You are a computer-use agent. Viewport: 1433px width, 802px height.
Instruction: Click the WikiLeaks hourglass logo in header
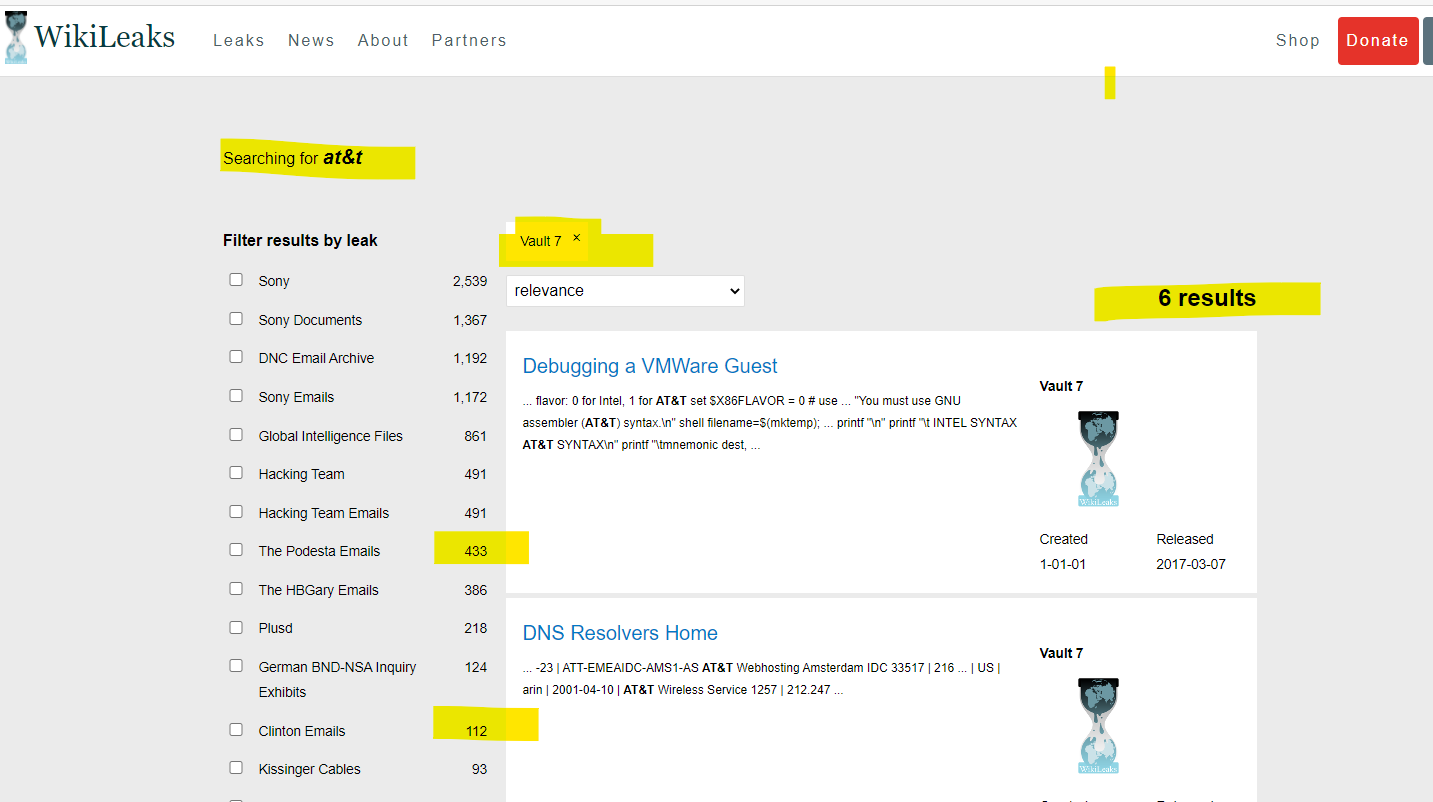[16, 38]
